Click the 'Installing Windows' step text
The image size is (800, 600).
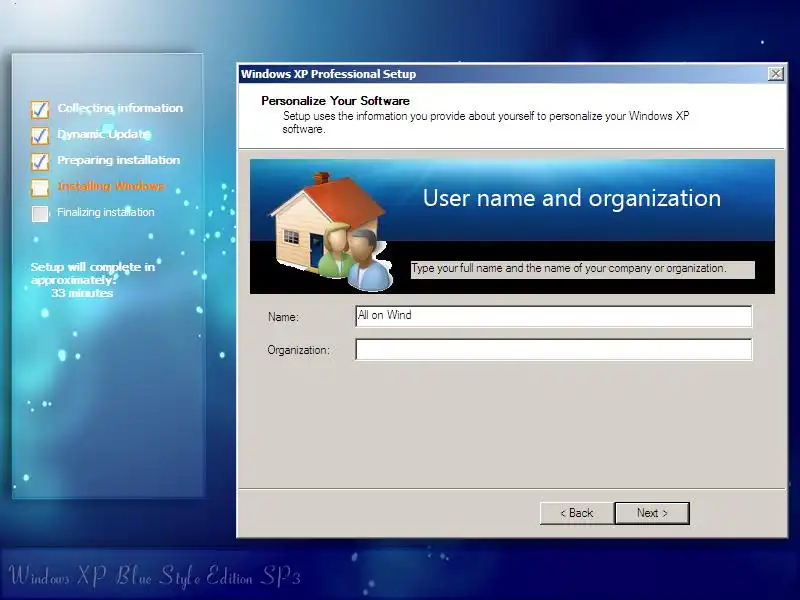pos(111,186)
